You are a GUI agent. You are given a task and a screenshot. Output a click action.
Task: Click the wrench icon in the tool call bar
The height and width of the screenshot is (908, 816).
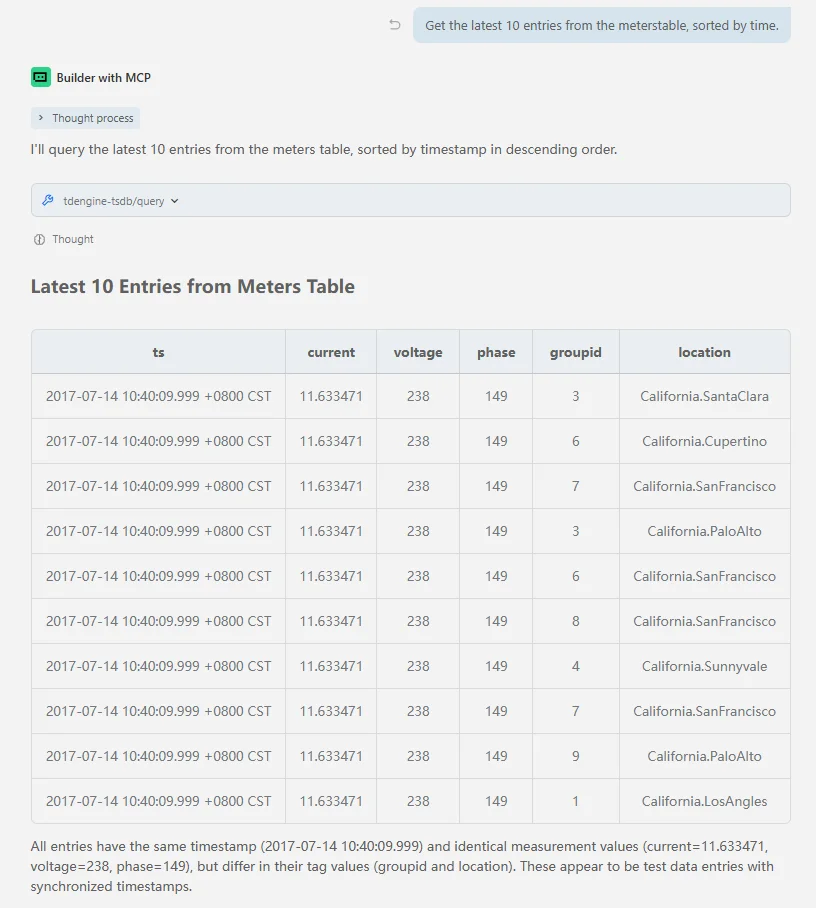coord(48,200)
